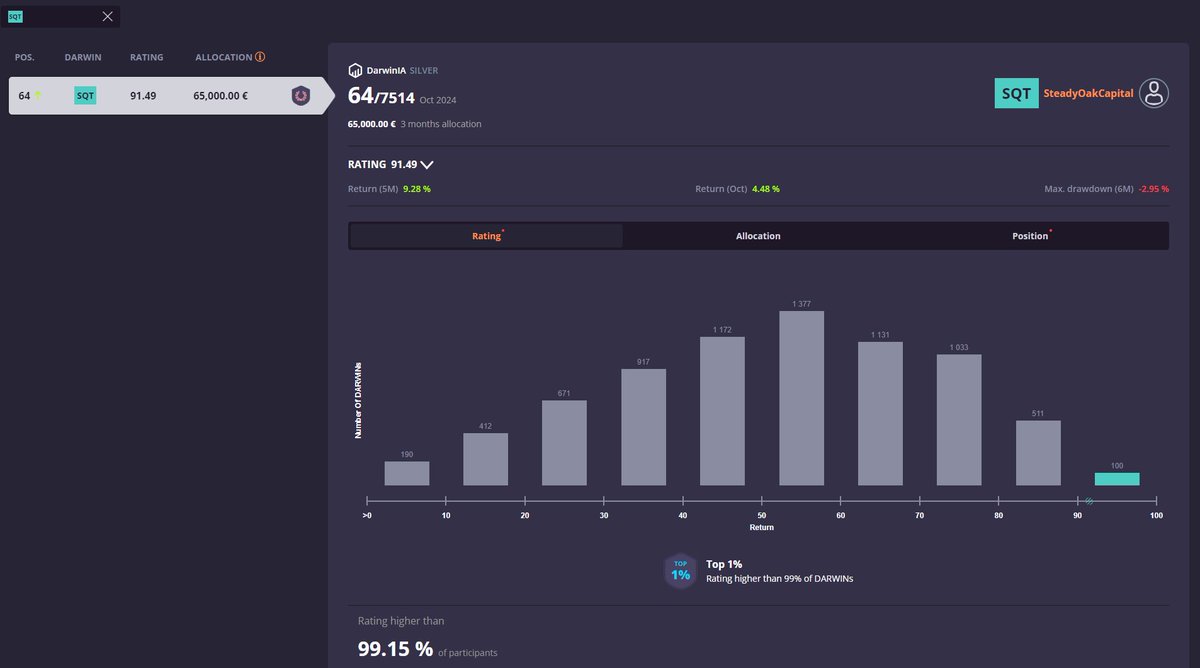Click the histogram bar labeled 511
1200x668 pixels.
click(1038, 453)
